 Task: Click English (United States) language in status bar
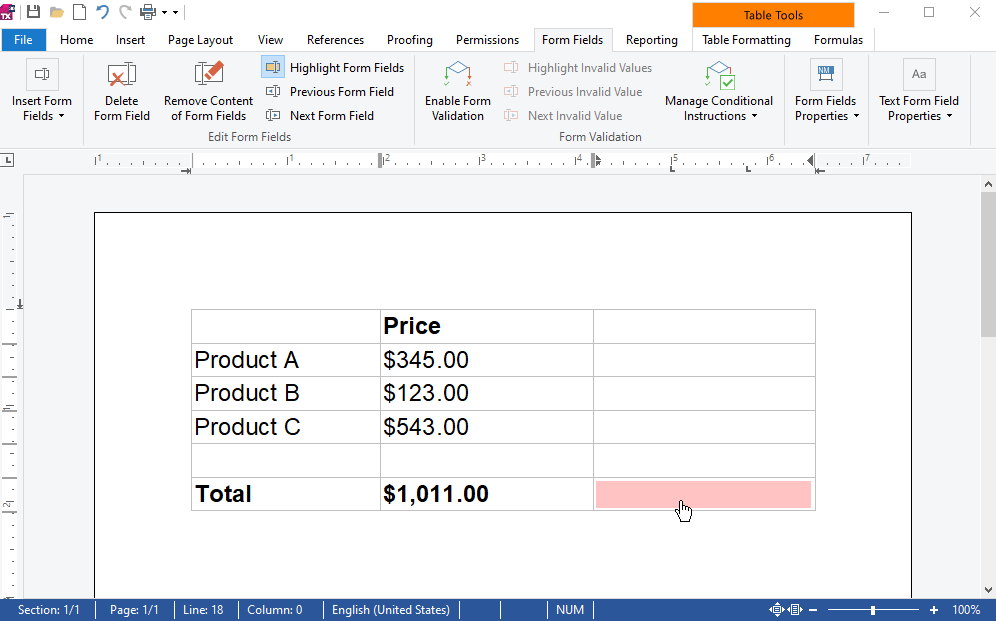point(391,610)
